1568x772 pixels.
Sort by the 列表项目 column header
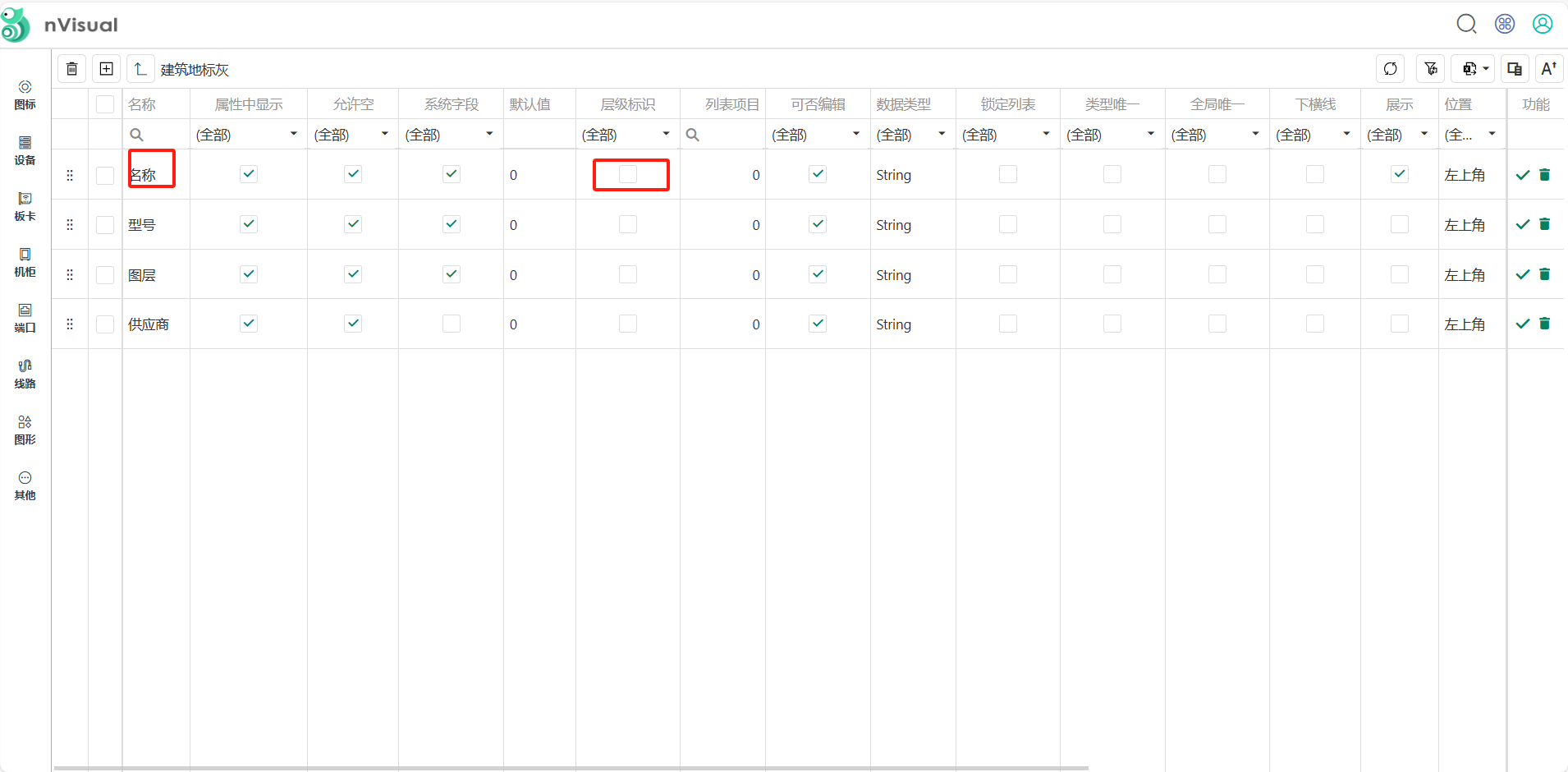pyautogui.click(x=732, y=104)
